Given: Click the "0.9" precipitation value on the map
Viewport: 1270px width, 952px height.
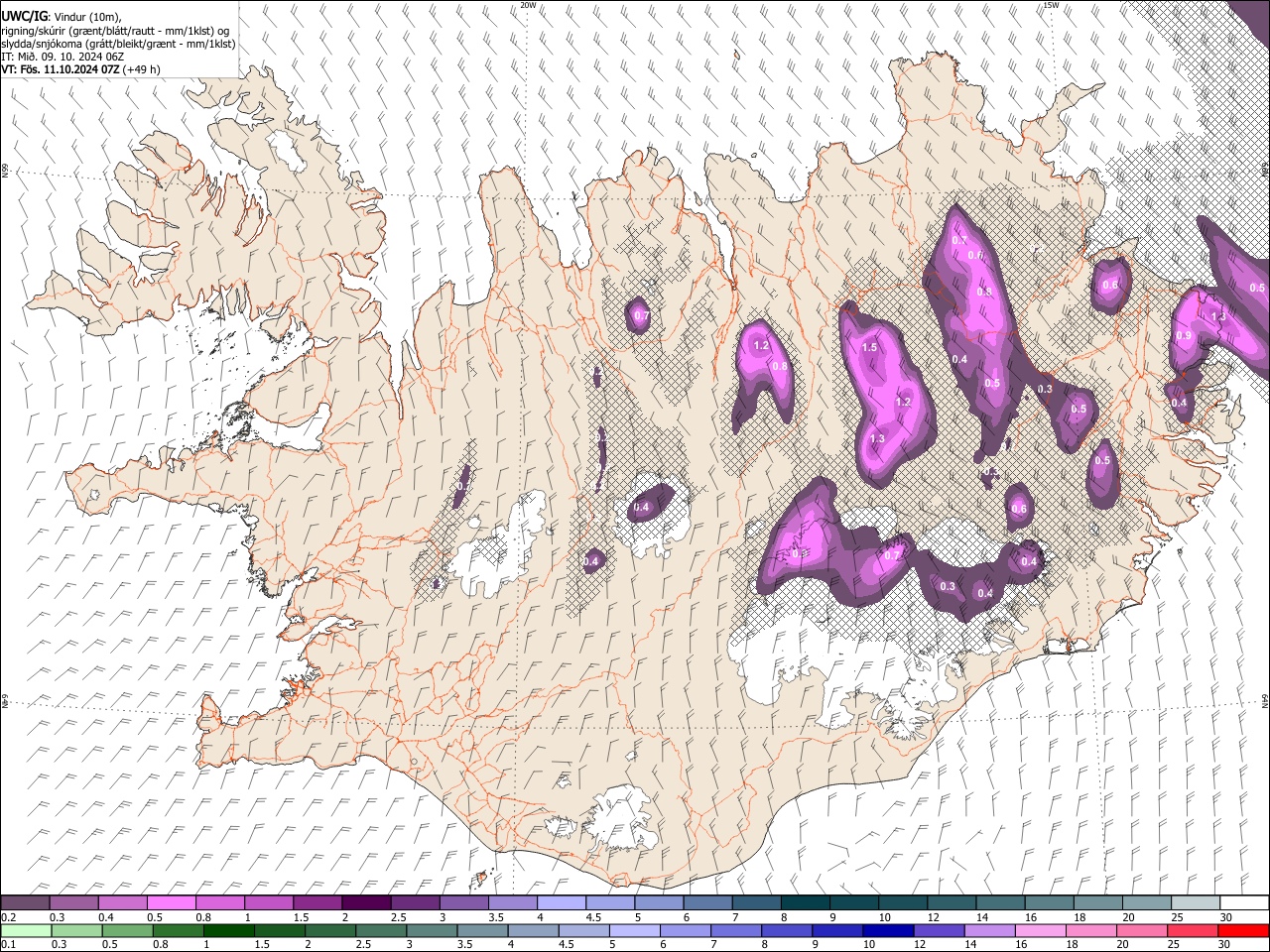Looking at the screenshot, I should click(x=1184, y=336).
